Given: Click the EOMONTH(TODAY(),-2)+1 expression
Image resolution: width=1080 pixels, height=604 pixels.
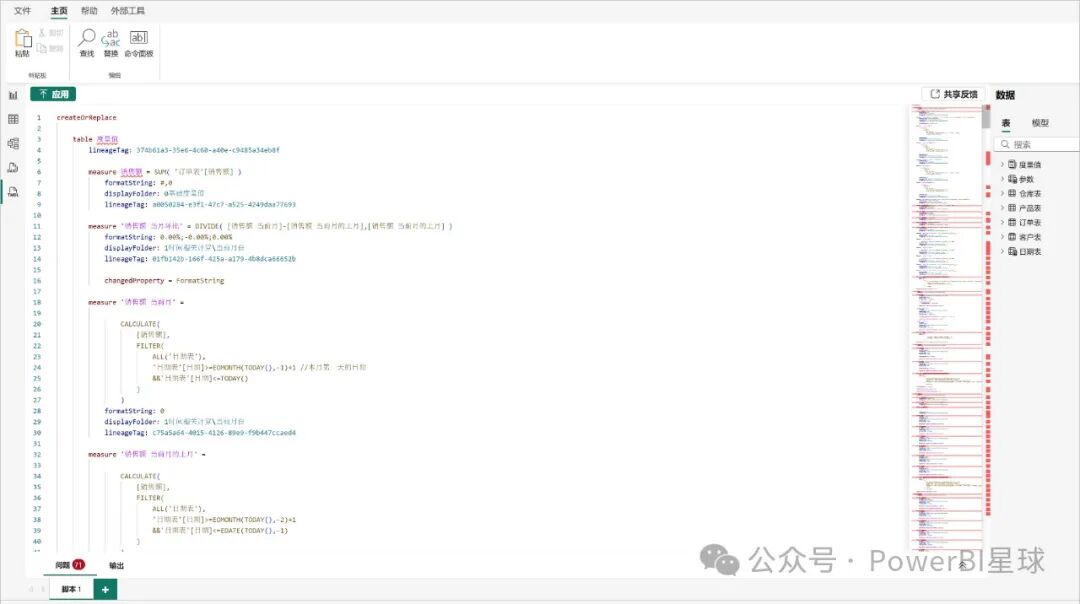Looking at the screenshot, I should tap(254, 520).
